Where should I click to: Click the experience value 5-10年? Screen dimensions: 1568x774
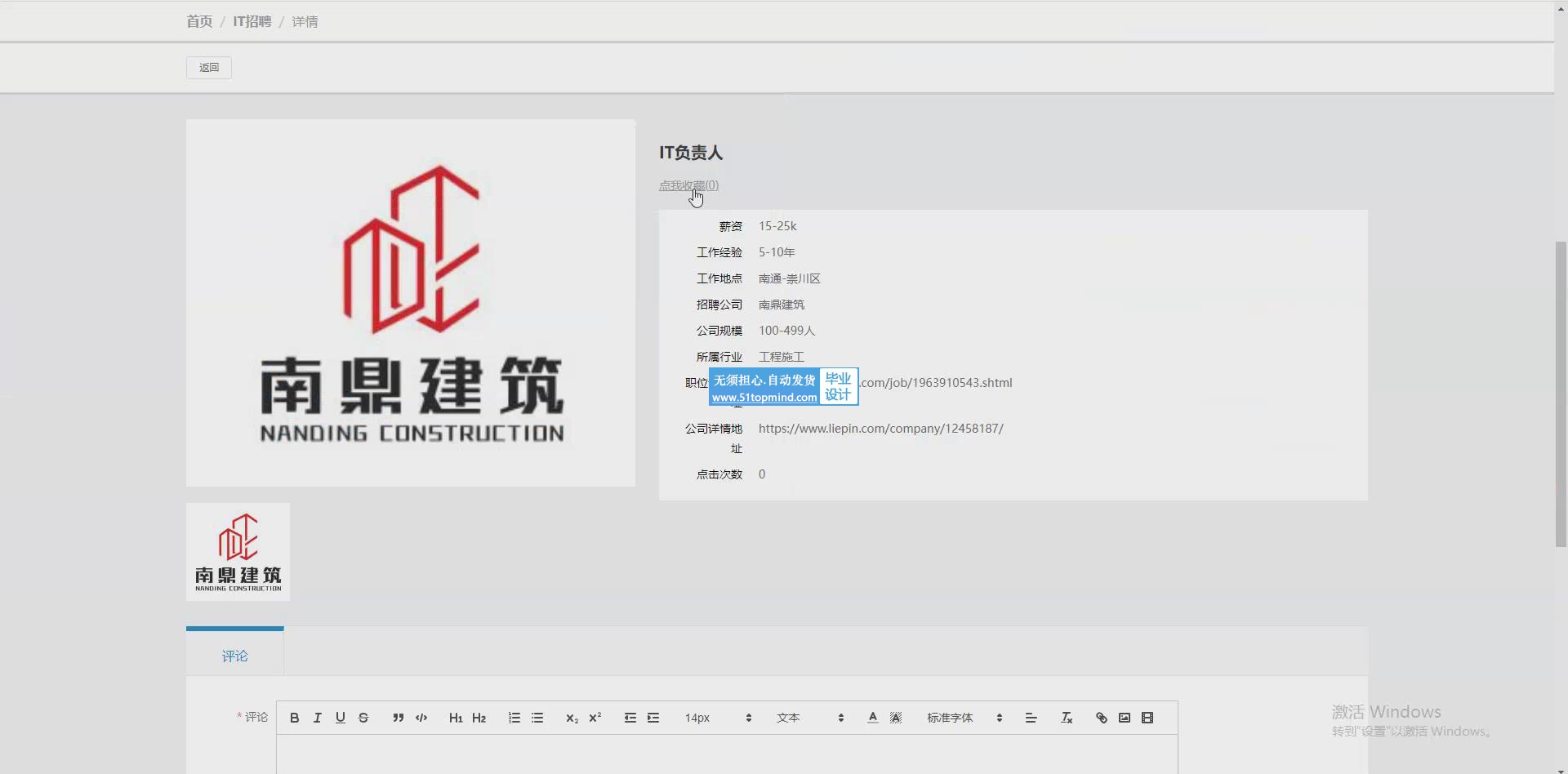777,252
